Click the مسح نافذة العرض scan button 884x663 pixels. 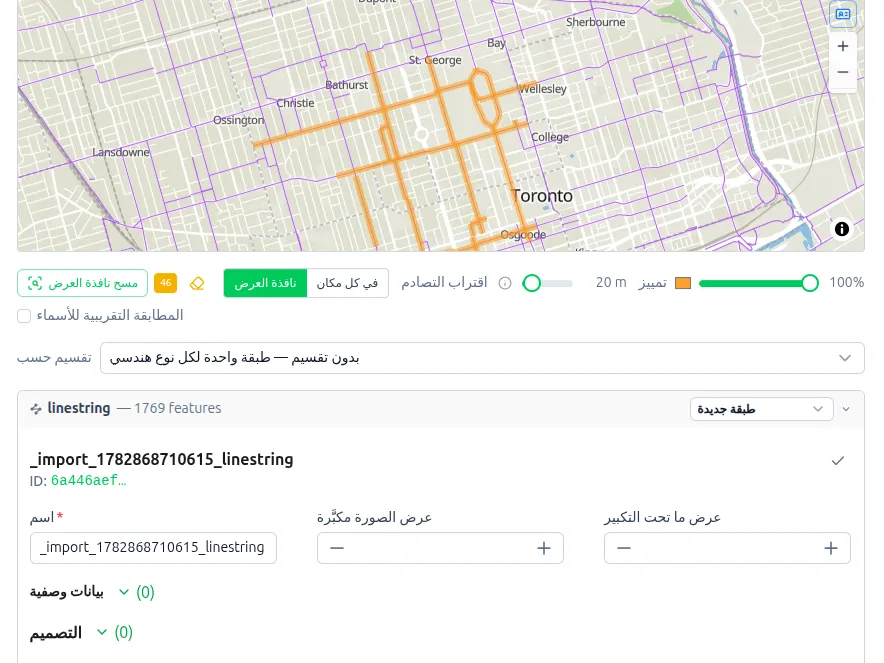[83, 283]
